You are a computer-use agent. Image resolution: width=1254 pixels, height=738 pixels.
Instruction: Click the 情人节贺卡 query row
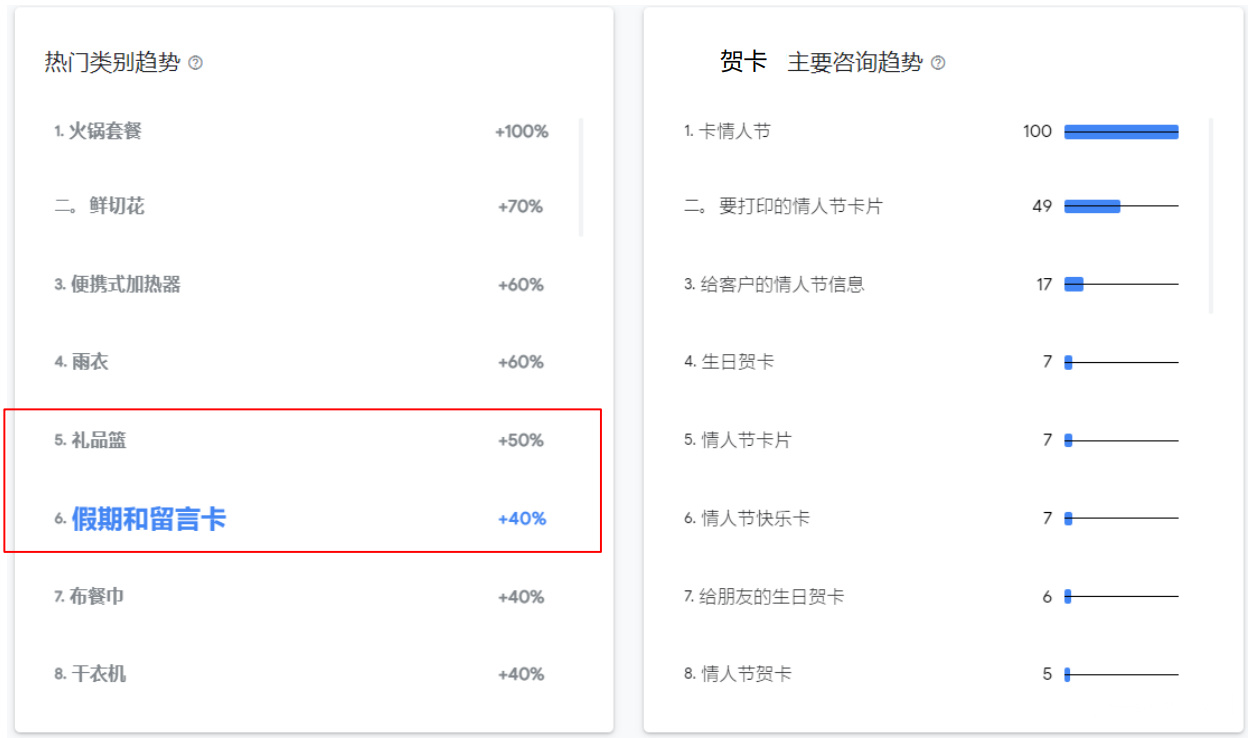747,674
